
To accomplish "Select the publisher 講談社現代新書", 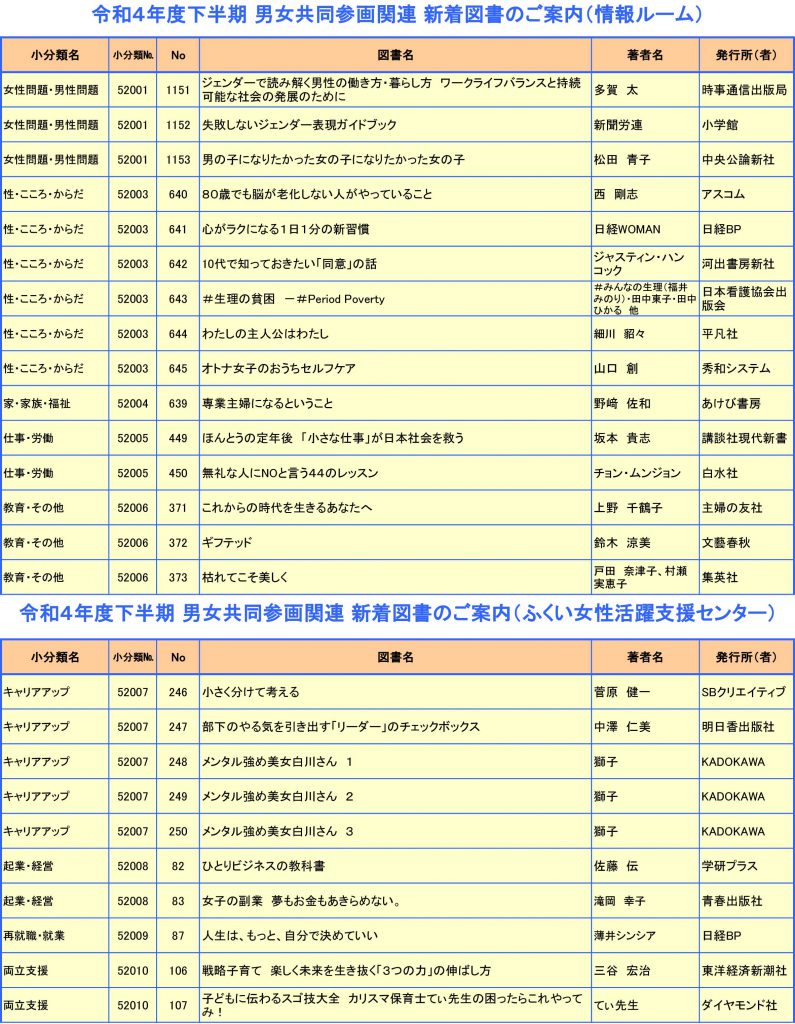I will point(744,438).
